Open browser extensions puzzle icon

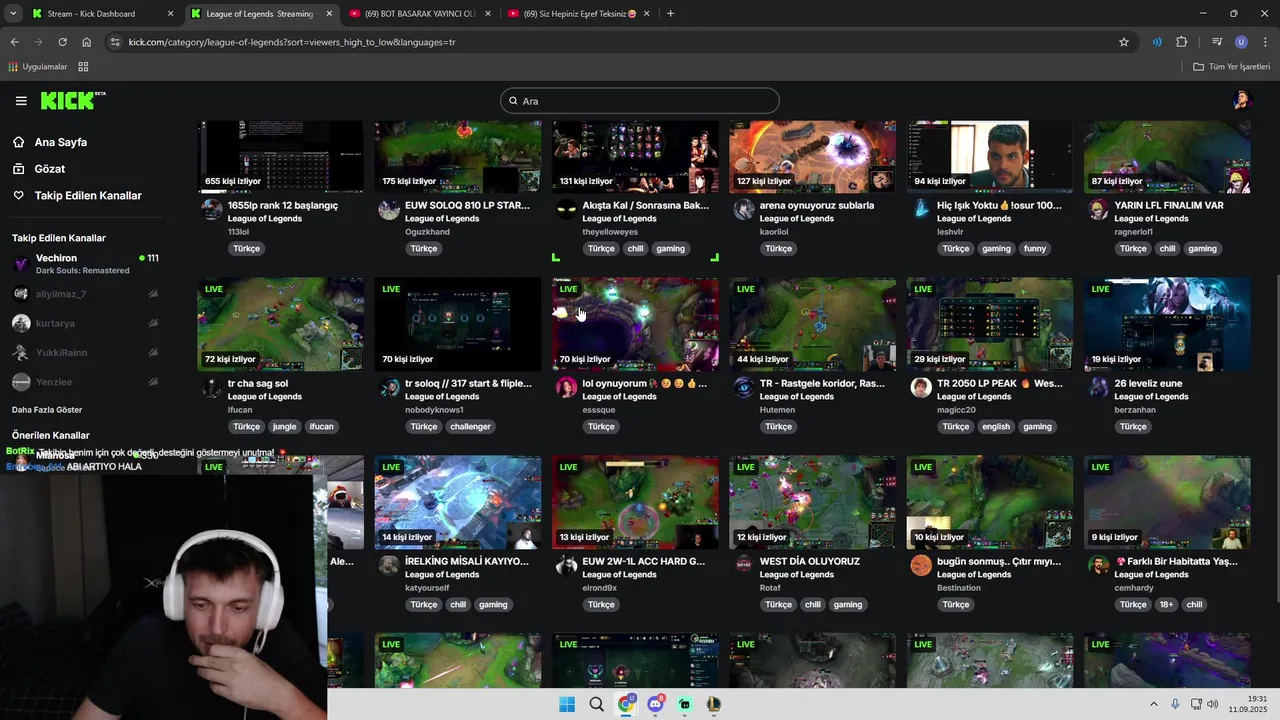coord(1181,42)
